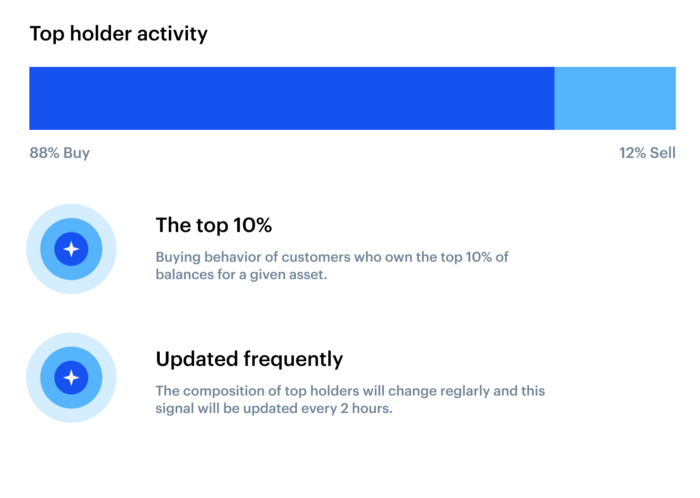Open the Updated frequently heading
This screenshot has width=700, height=498.
point(249,359)
